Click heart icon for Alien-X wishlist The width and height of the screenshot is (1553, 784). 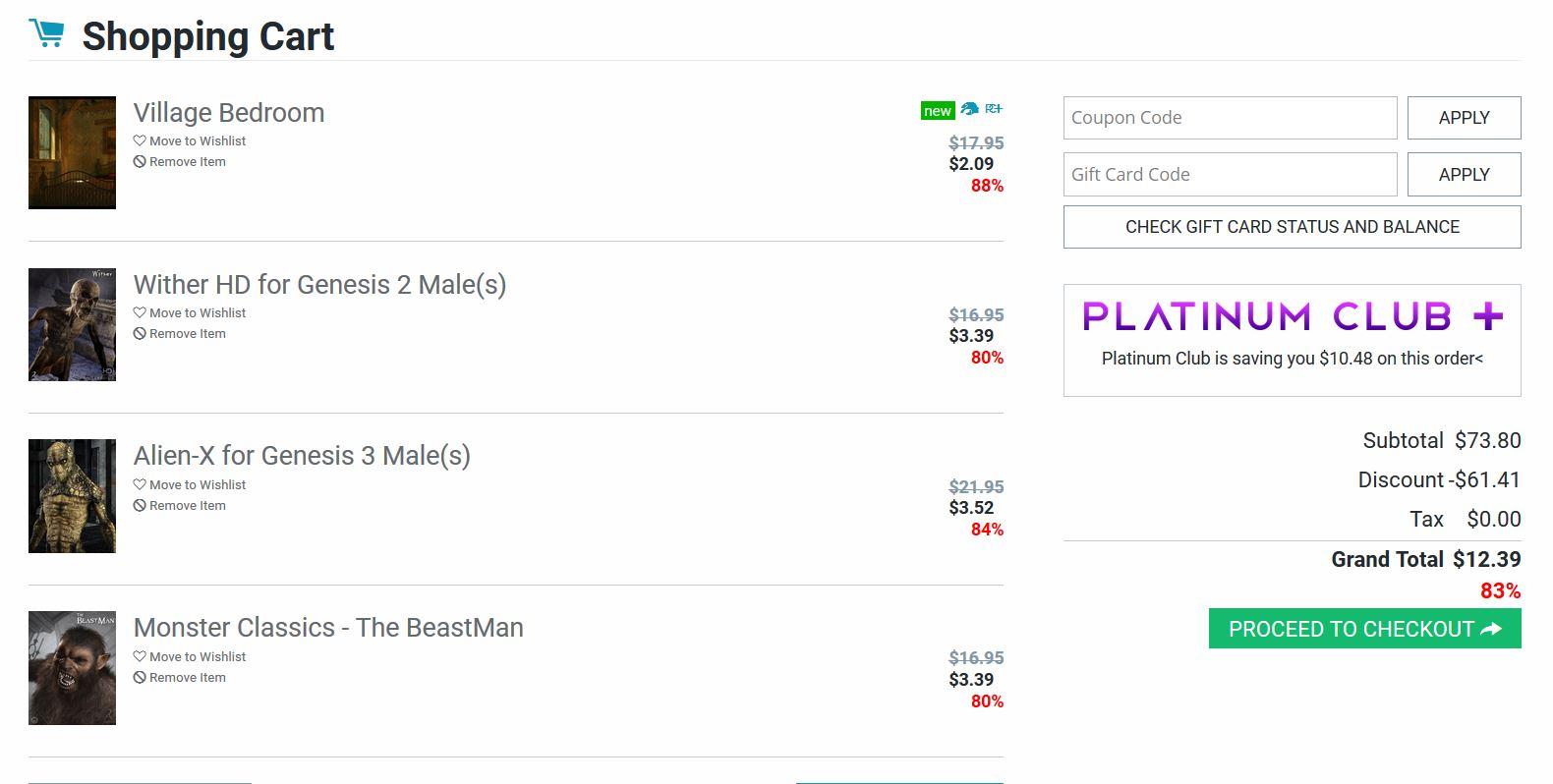pyautogui.click(x=140, y=484)
